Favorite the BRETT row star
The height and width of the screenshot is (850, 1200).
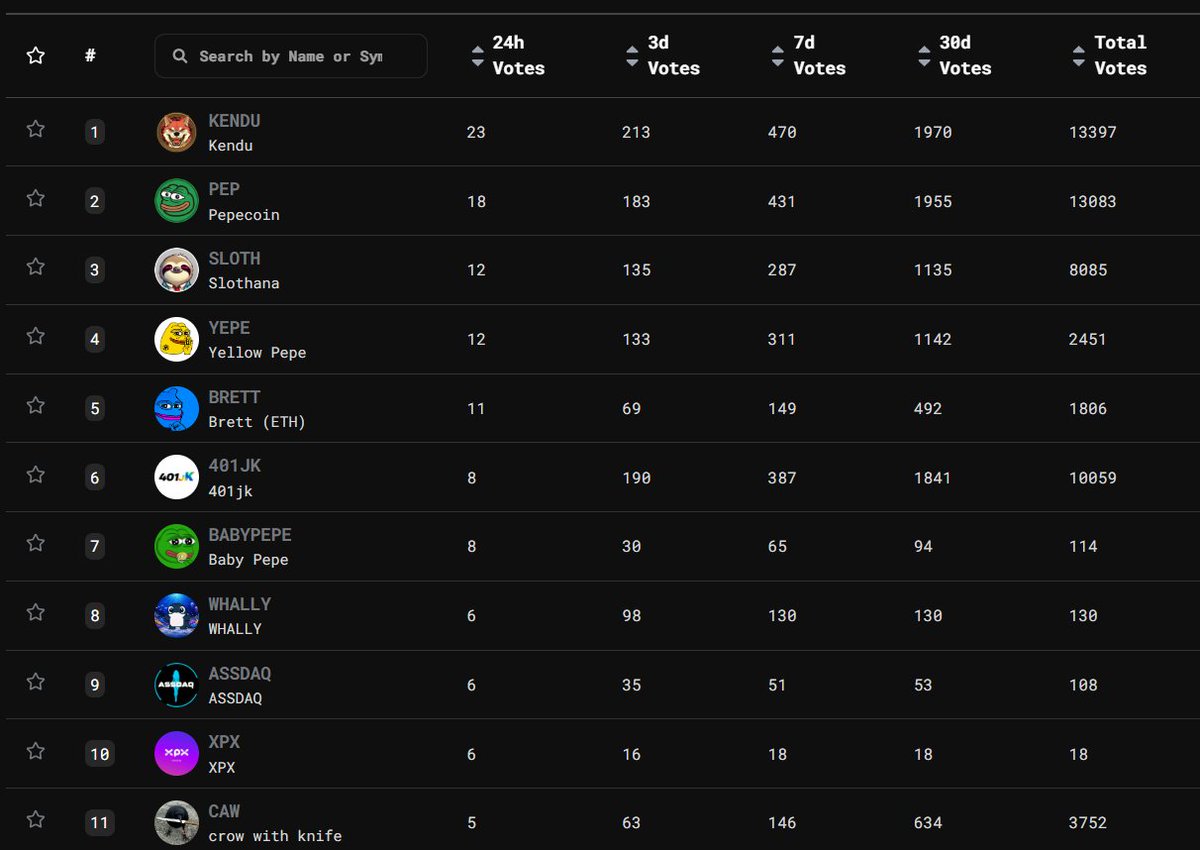tap(36, 405)
